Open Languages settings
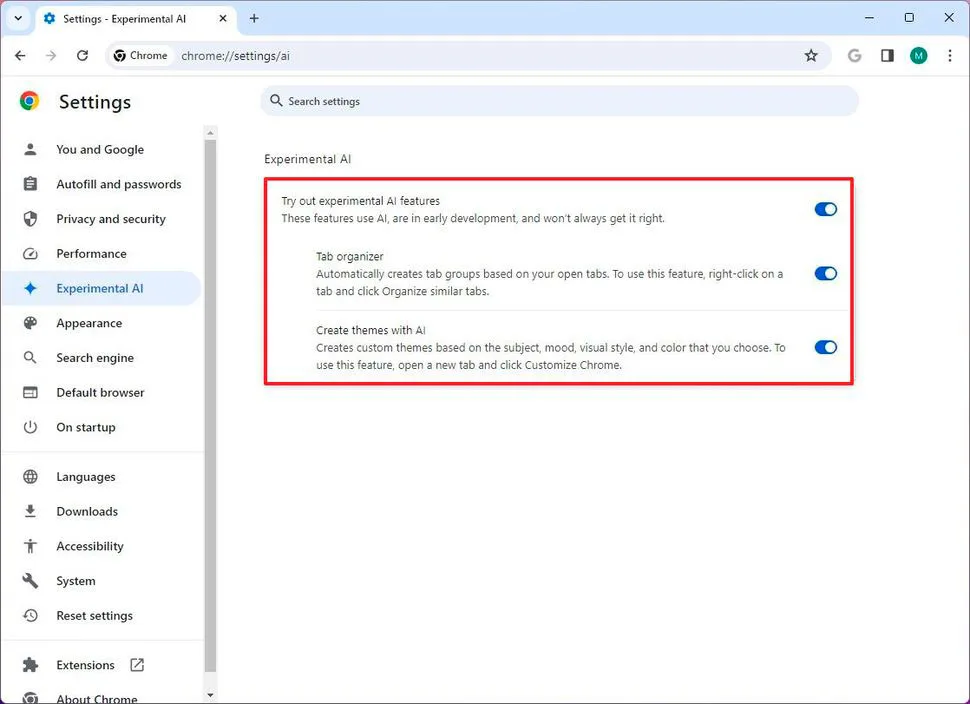The image size is (970, 704). coord(101,476)
